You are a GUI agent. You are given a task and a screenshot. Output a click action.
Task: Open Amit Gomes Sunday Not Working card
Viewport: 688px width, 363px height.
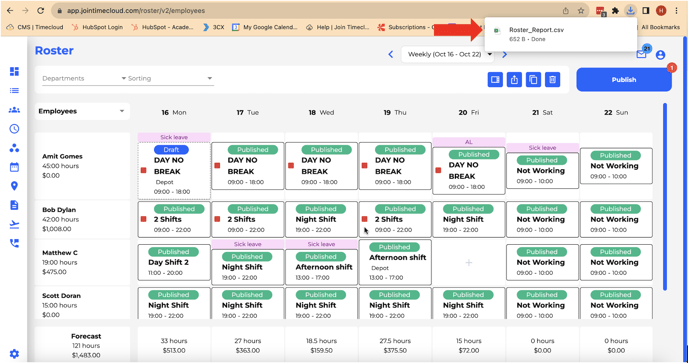(616, 165)
